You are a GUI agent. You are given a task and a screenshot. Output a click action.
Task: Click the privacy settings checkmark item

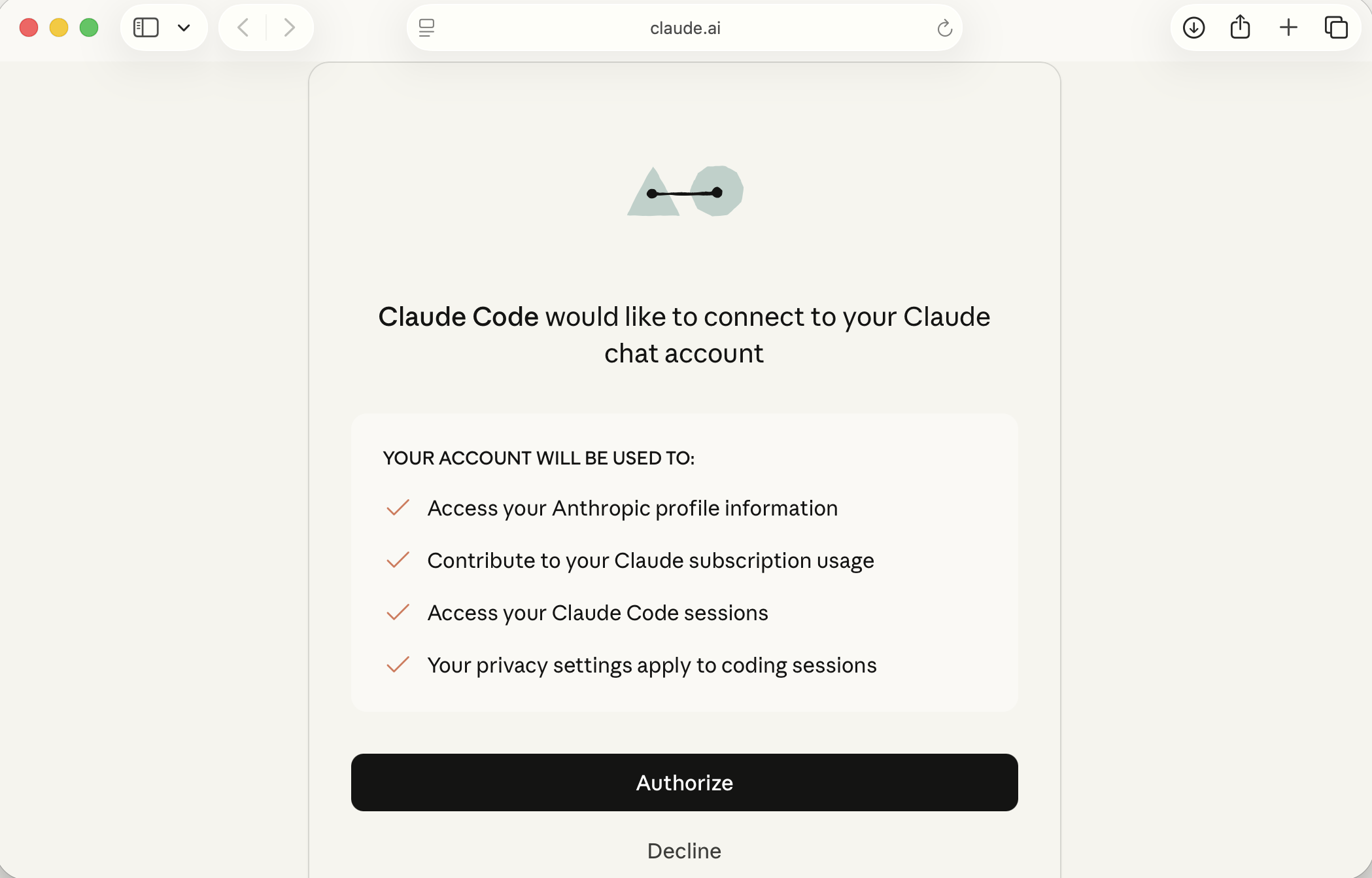pos(396,665)
